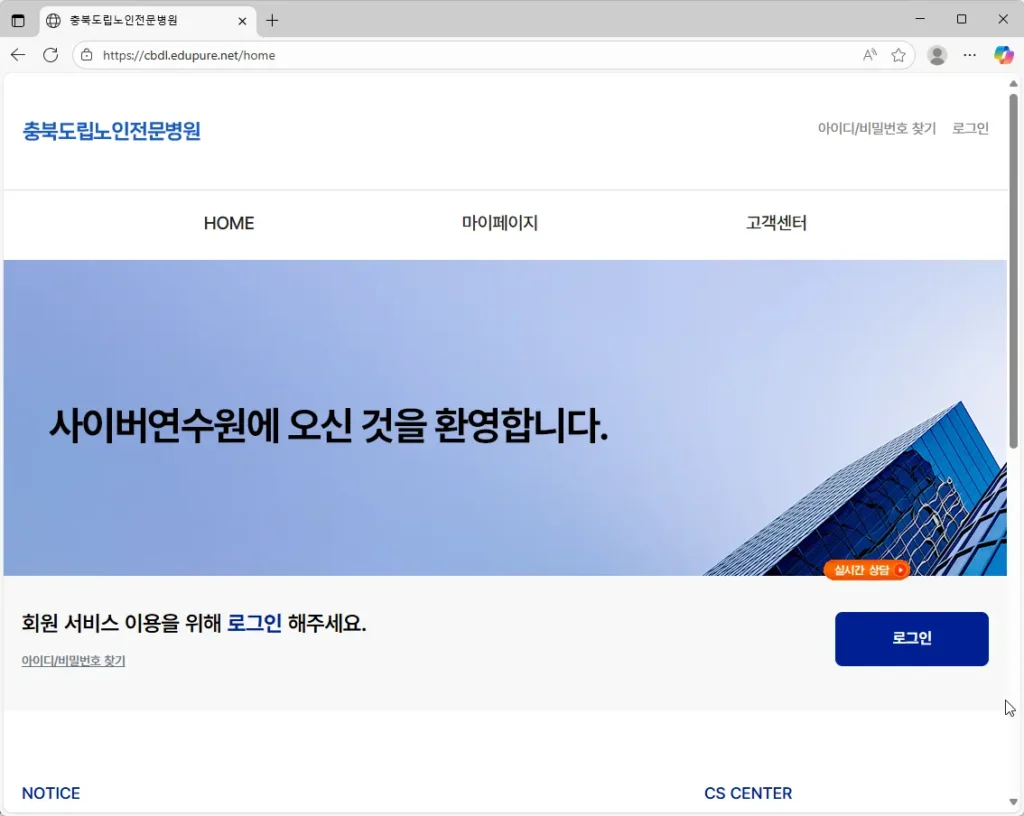
Task: Open the 고객센터 menu item
Action: click(776, 223)
